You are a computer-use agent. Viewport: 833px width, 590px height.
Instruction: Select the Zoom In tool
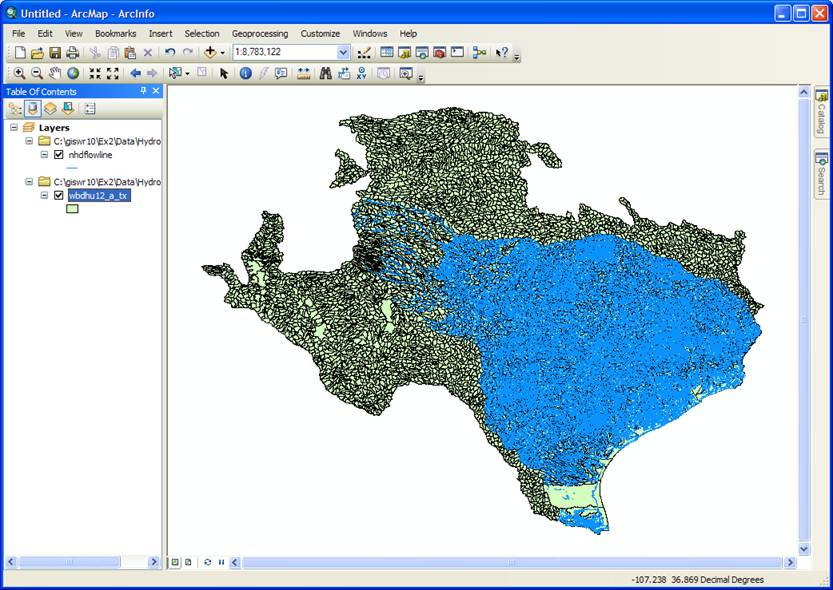19,73
